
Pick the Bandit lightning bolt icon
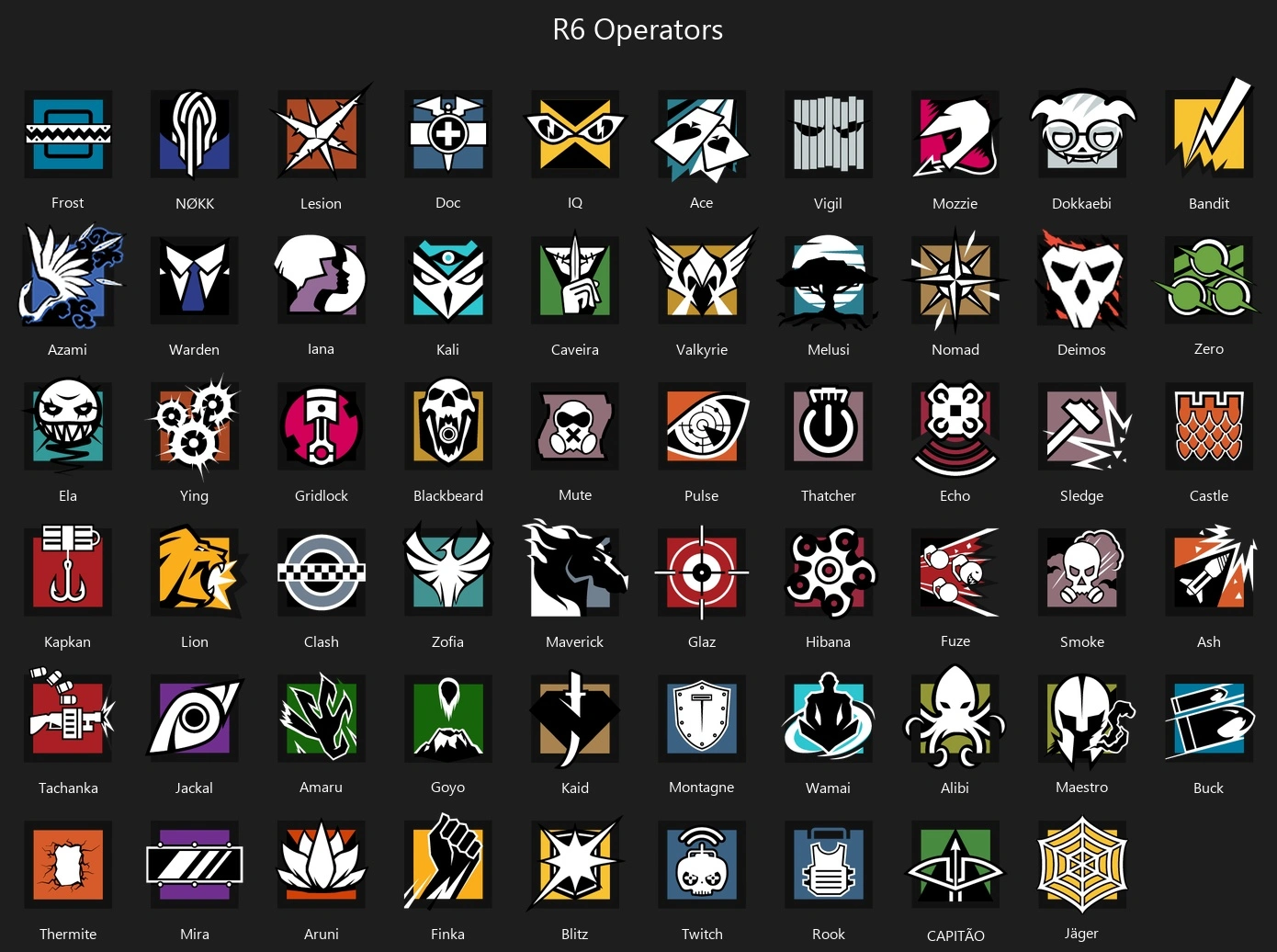(x=1209, y=129)
